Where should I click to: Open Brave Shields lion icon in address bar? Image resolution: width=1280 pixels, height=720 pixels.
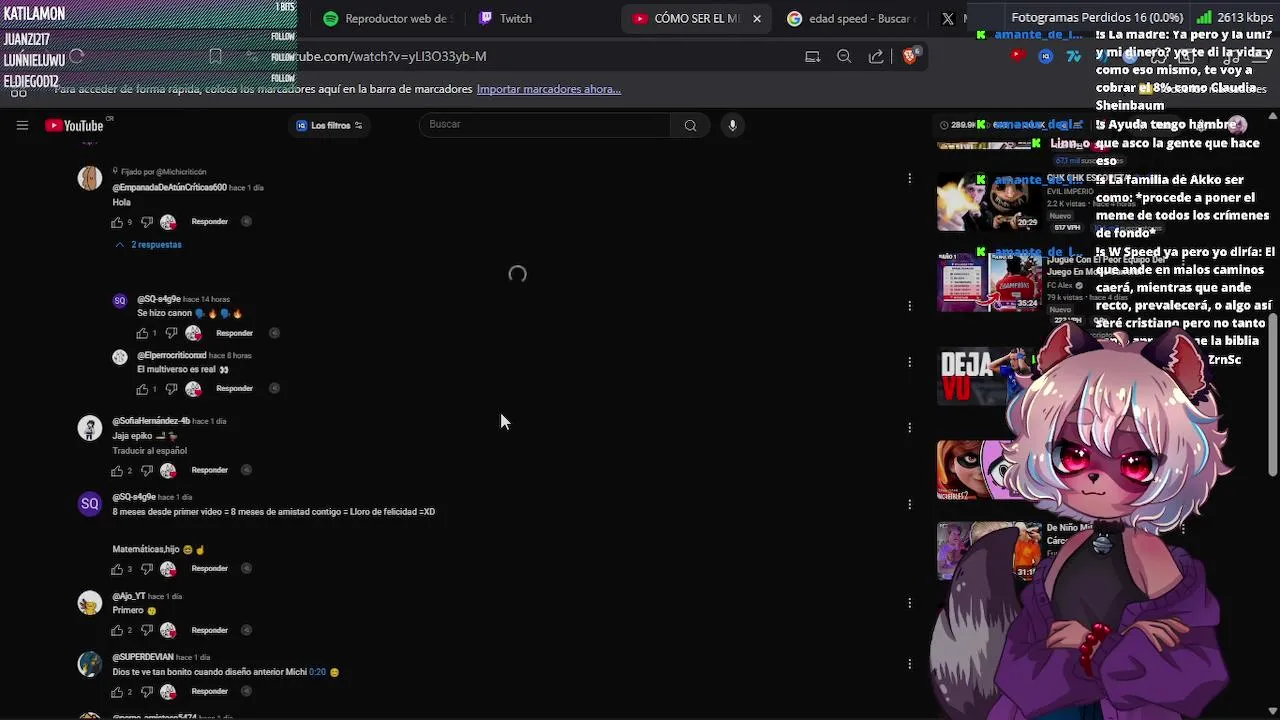click(x=909, y=56)
